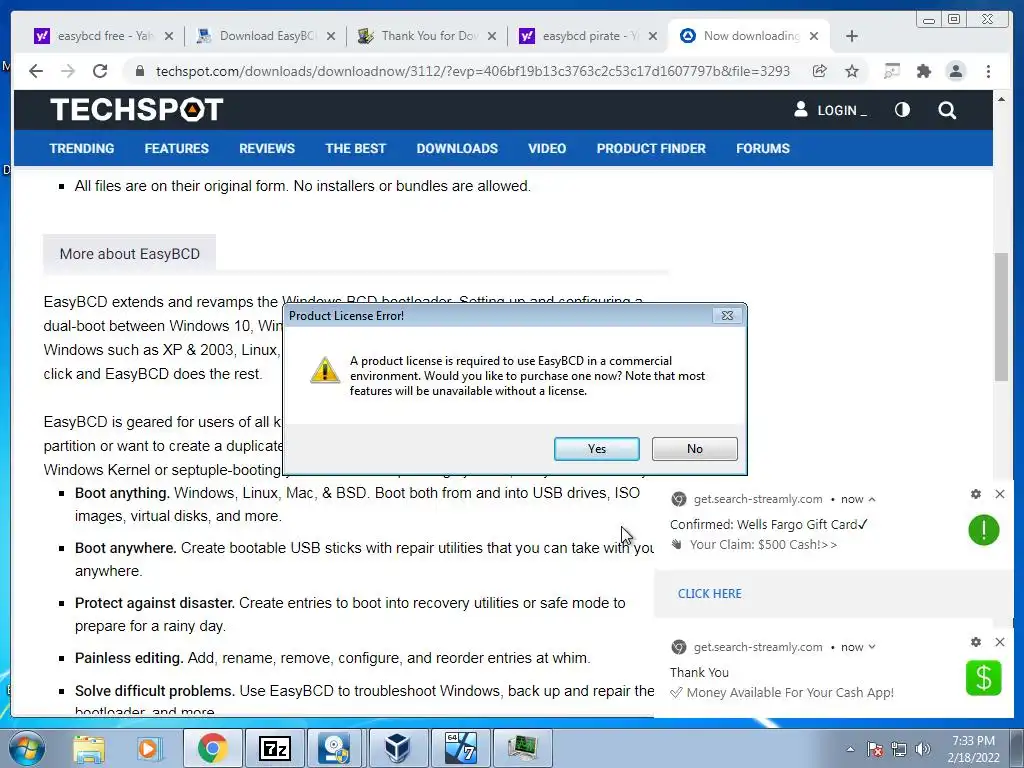Image resolution: width=1024 pixels, height=768 pixels.
Task: Go back with the browser back arrow
Action: click(36, 71)
